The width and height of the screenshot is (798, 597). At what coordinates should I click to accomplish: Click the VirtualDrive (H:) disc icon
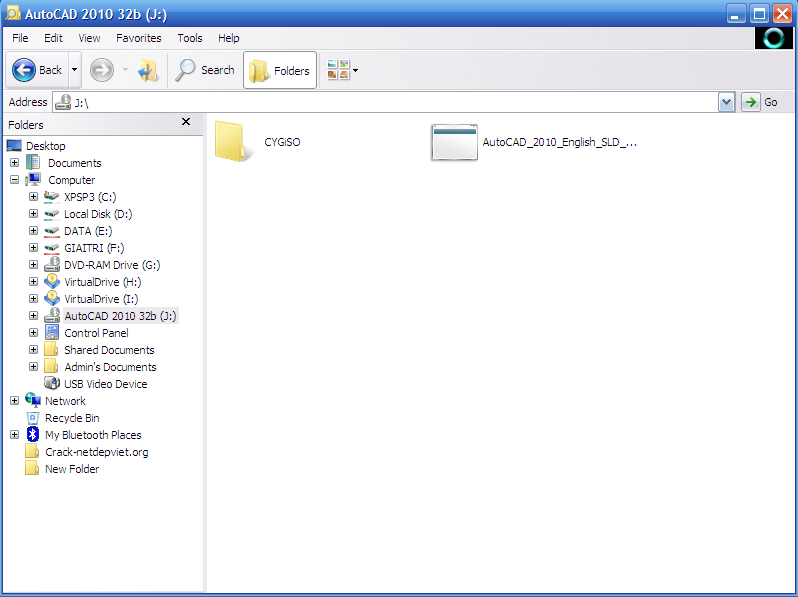tap(51, 281)
